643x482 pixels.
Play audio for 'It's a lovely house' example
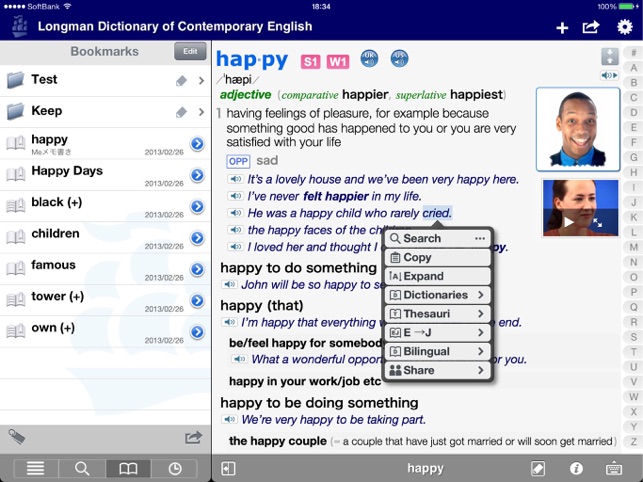(232, 179)
